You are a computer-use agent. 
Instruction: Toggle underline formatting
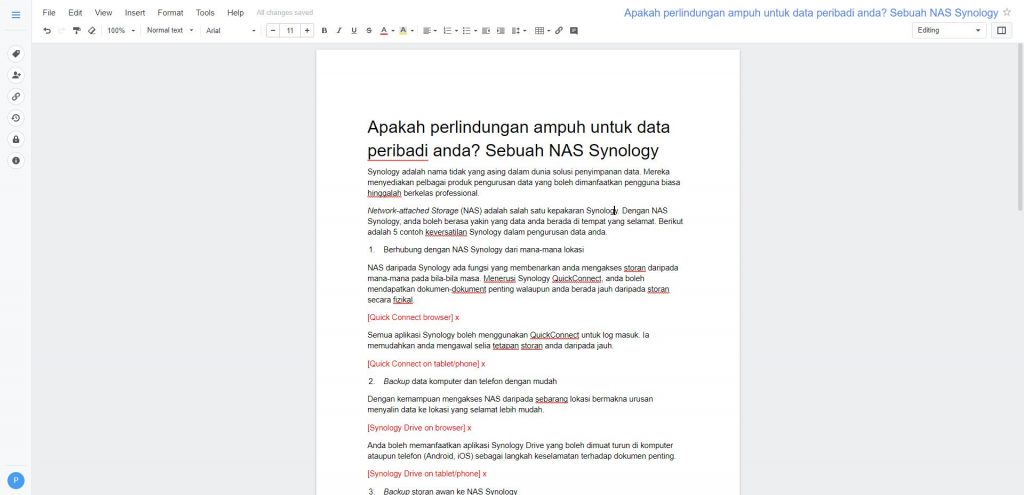pos(354,30)
